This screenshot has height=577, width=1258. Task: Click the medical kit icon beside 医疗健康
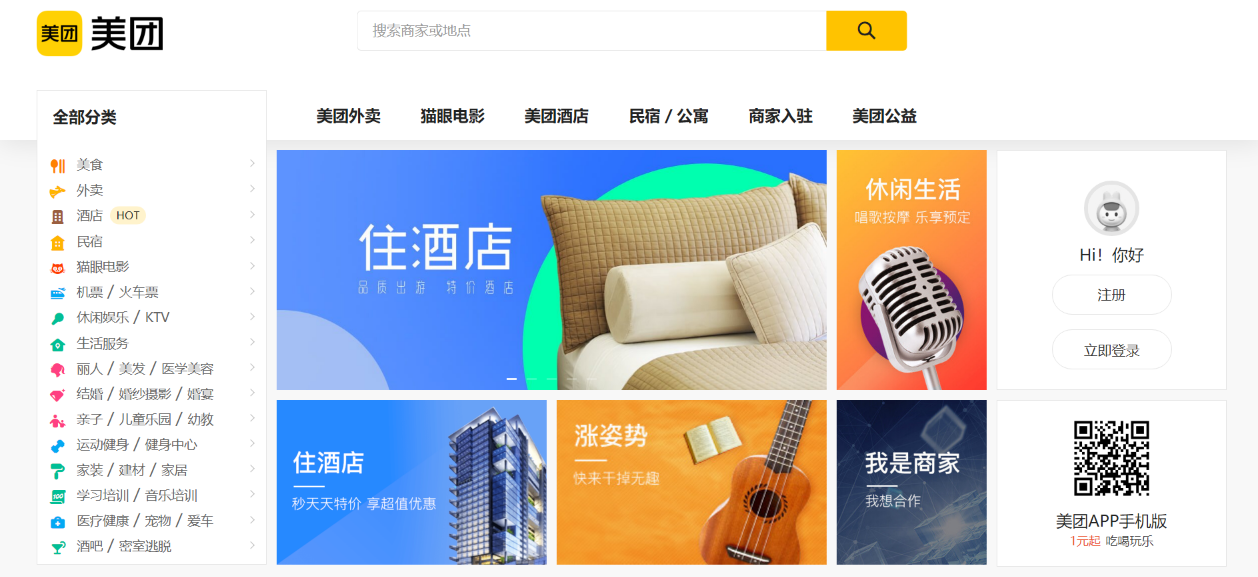point(57,522)
